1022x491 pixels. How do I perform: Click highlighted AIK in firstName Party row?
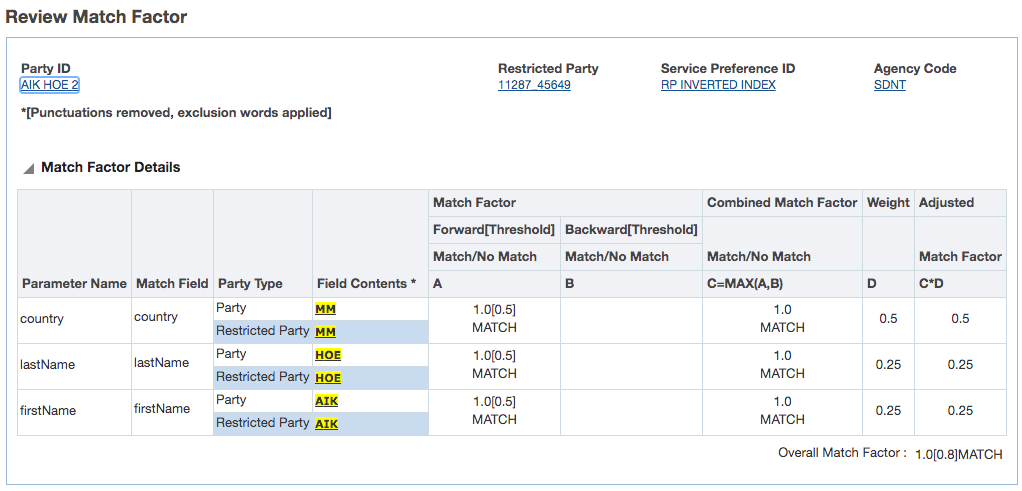[x=326, y=401]
